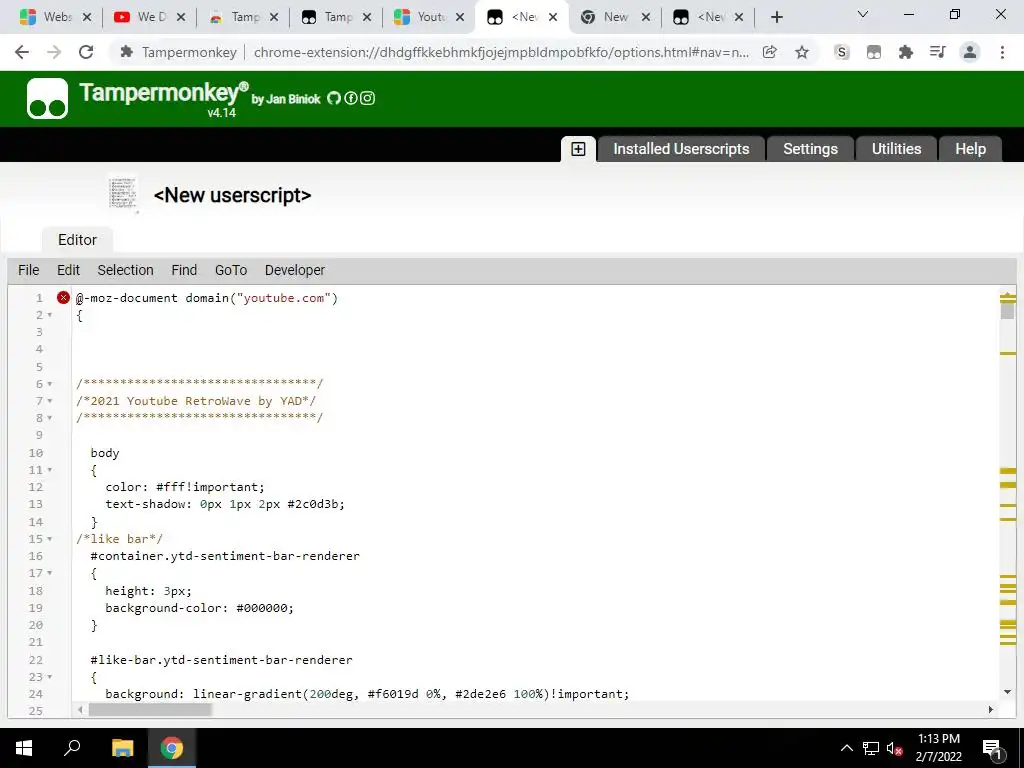Viewport: 1024px width, 768px height.
Task: Reload the current page
Action: (x=86, y=52)
